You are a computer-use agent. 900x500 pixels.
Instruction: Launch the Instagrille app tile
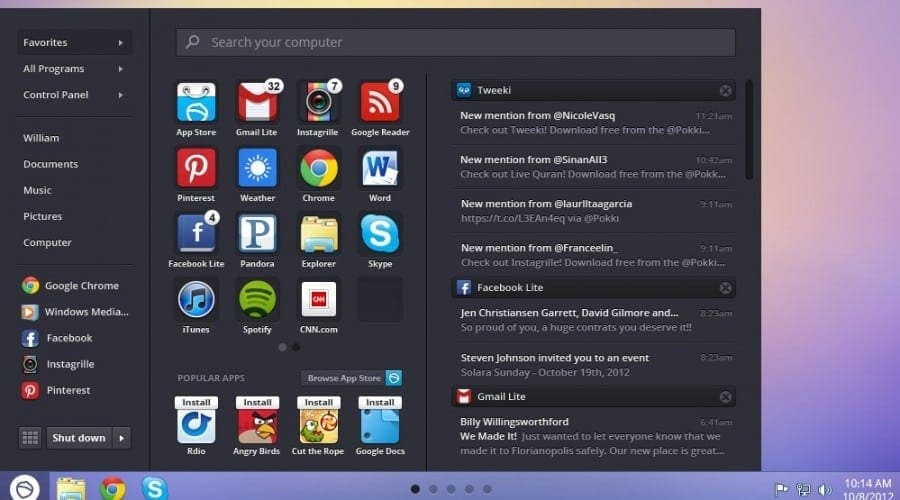pos(318,102)
